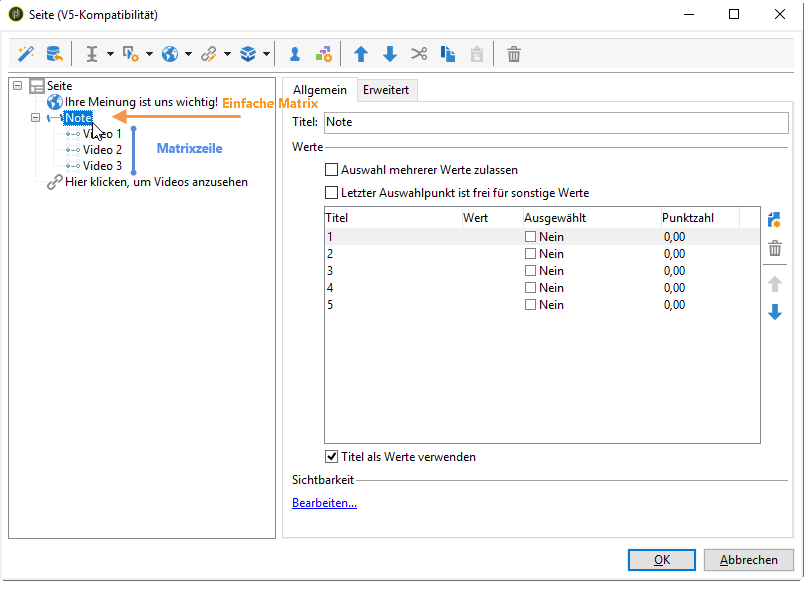
Task: Click the Abbrechen button
Action: coord(748,560)
